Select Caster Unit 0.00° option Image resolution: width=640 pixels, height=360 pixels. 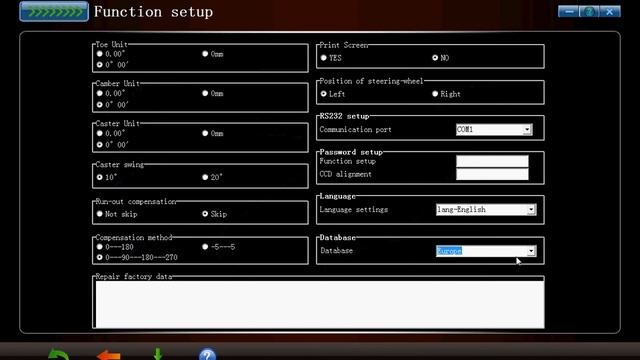[x=100, y=133]
